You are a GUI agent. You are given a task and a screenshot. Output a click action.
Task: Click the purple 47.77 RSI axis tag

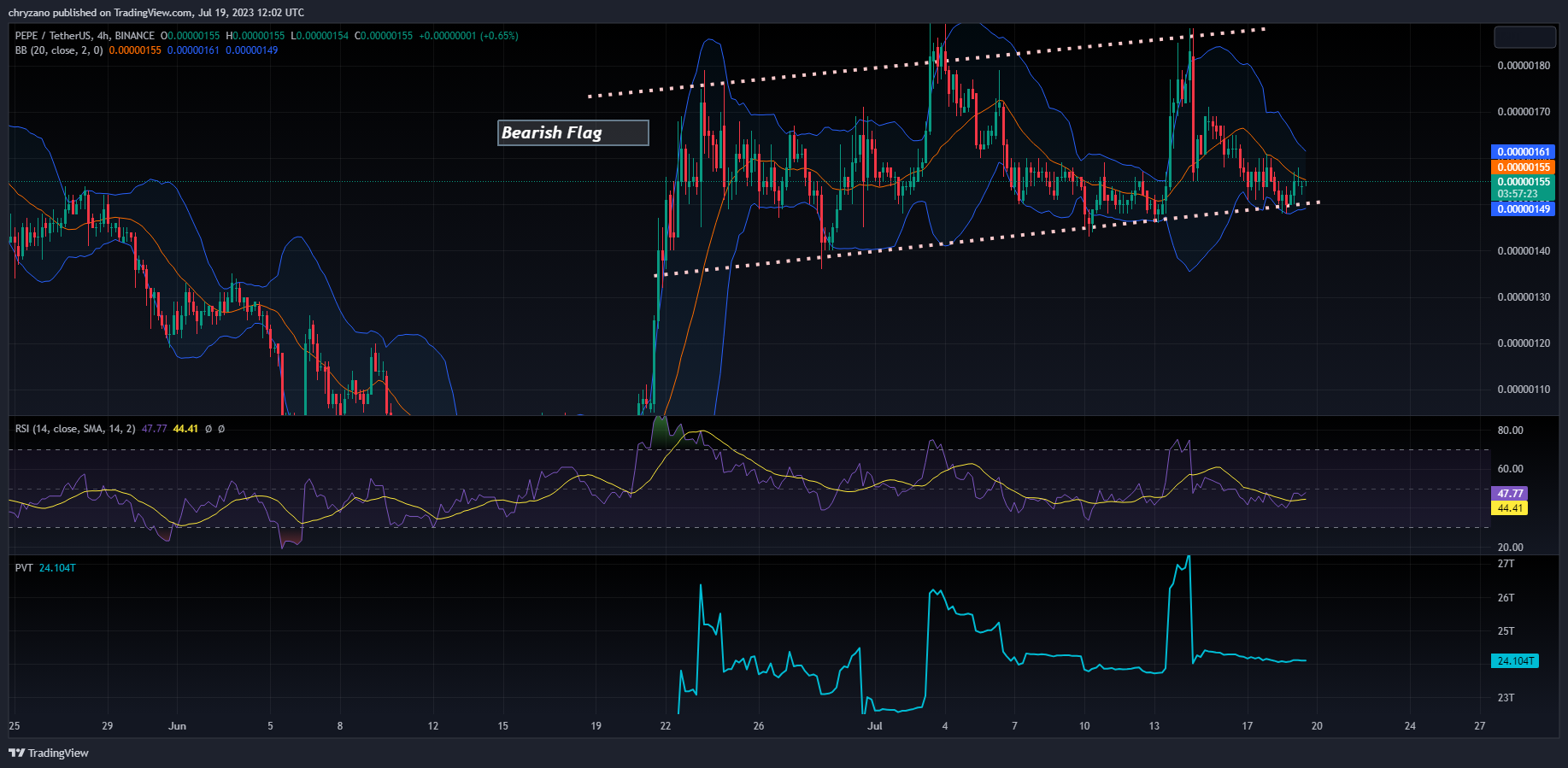1509,494
